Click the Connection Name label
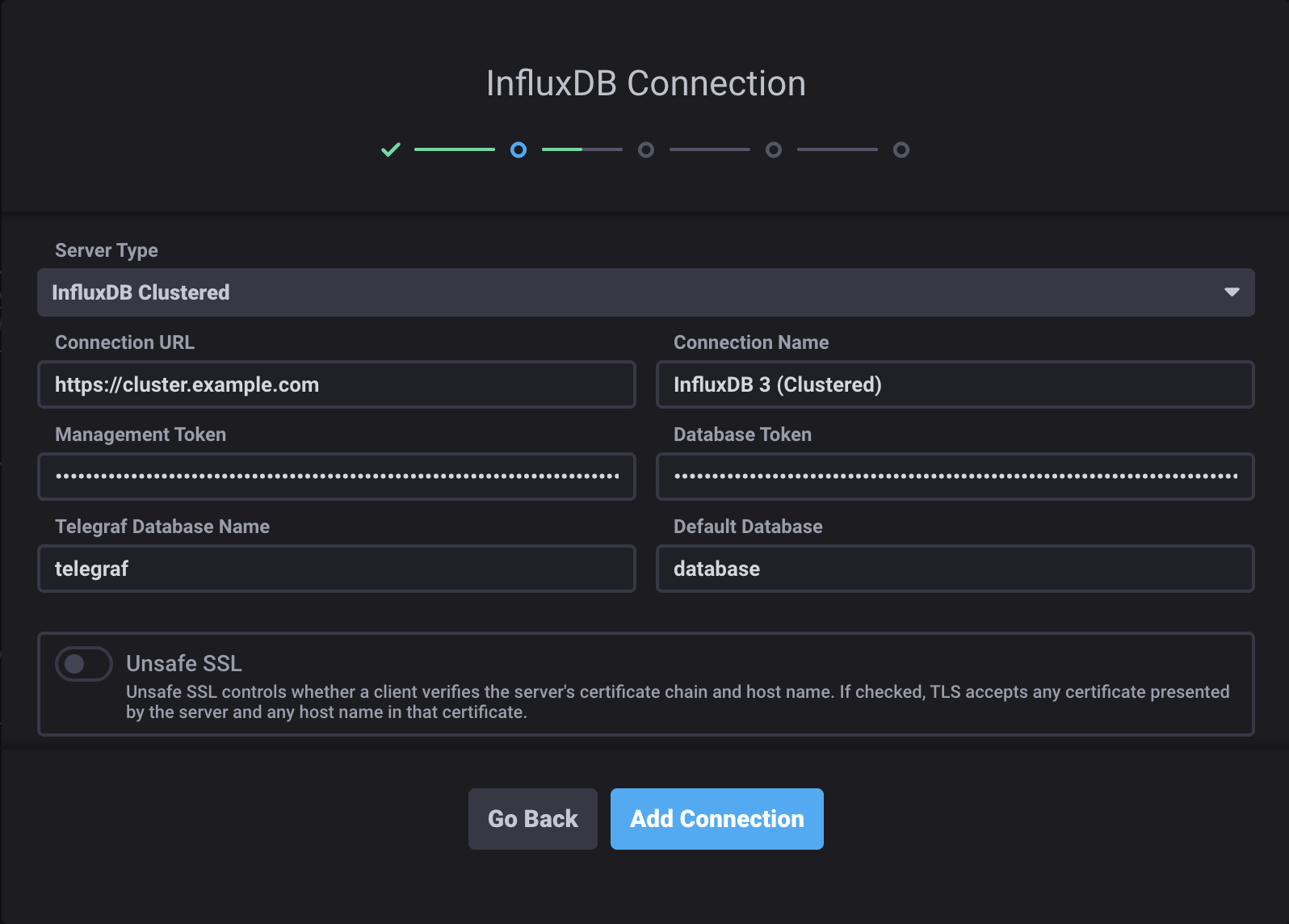This screenshot has height=924, width=1289. pos(751,342)
